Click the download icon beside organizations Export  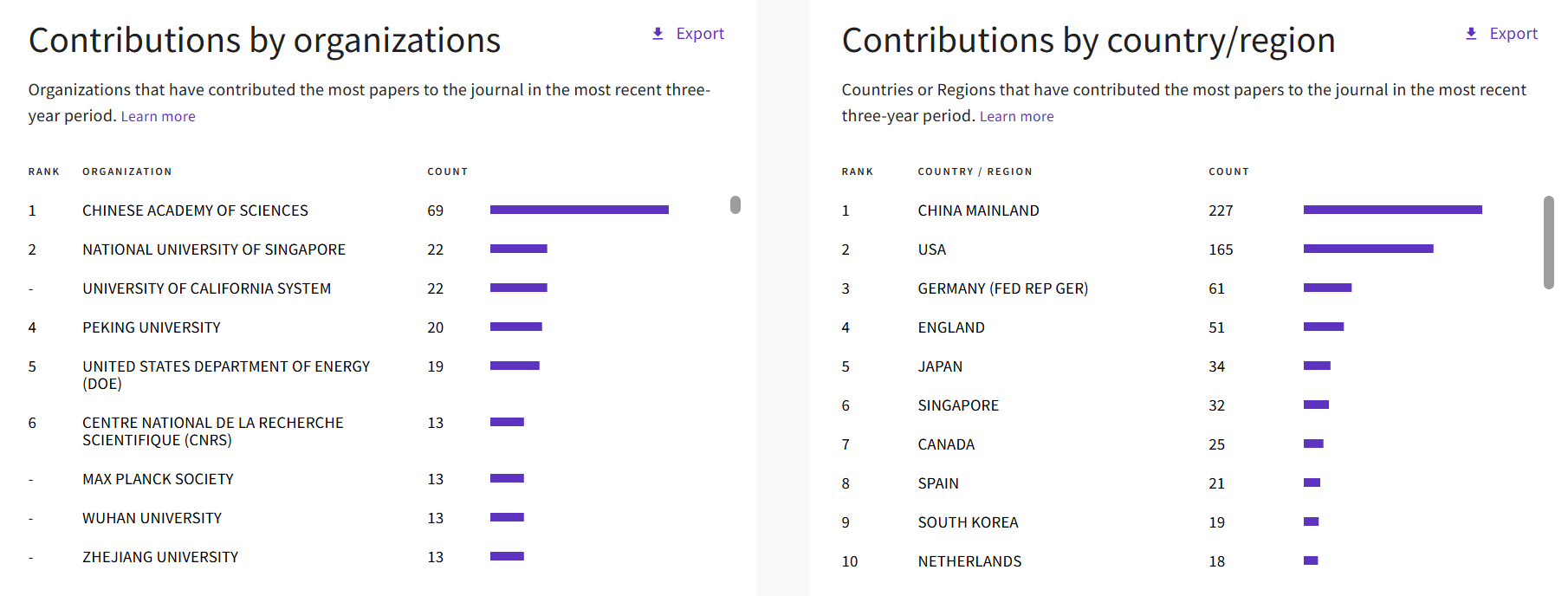658,34
